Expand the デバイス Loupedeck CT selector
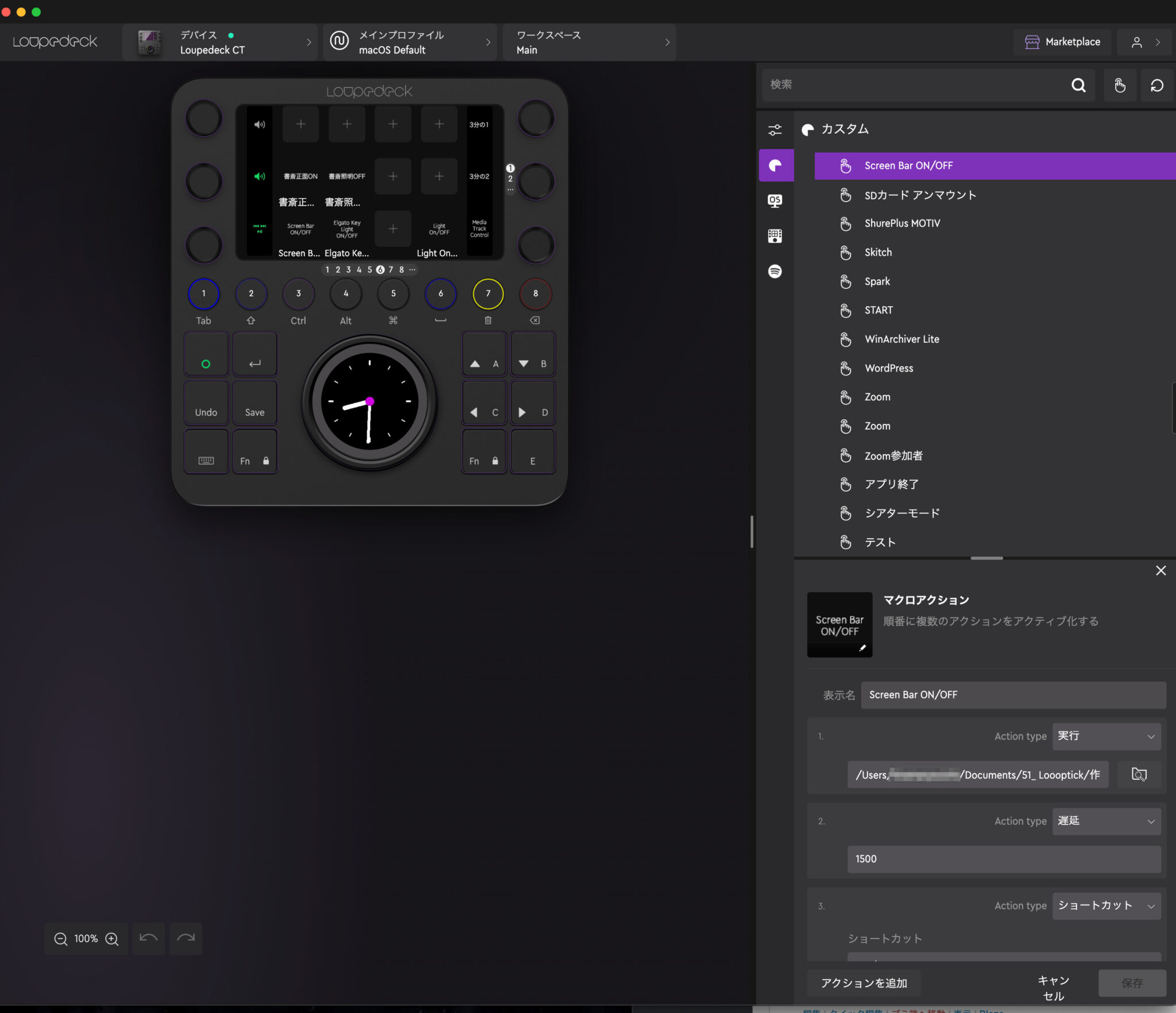 click(x=220, y=42)
